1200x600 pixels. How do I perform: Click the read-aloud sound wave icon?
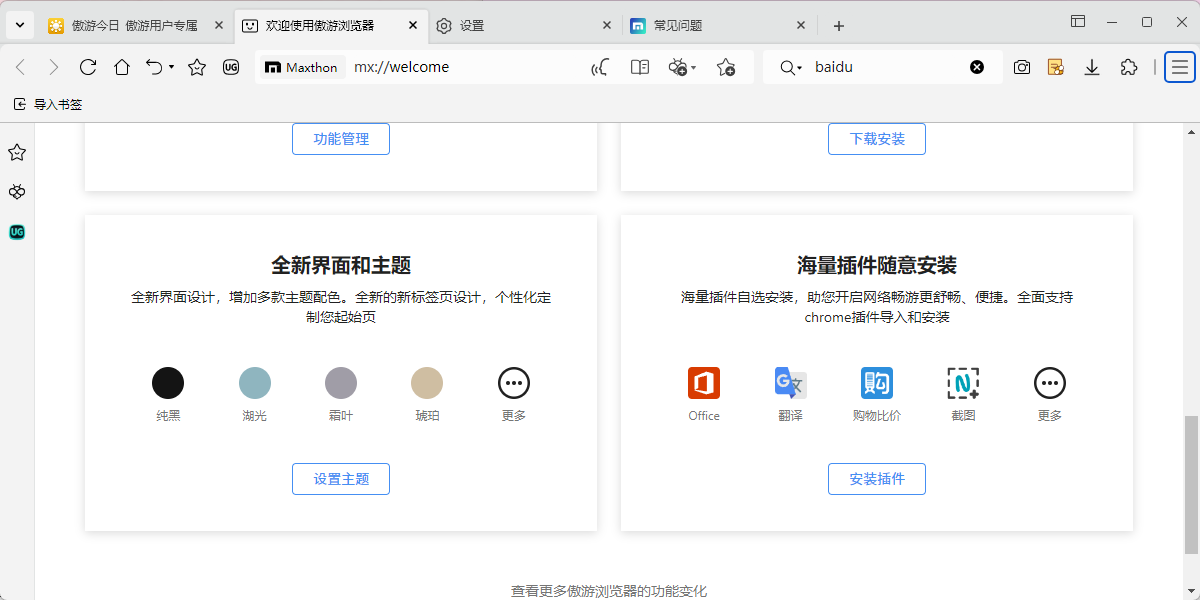[x=599, y=67]
